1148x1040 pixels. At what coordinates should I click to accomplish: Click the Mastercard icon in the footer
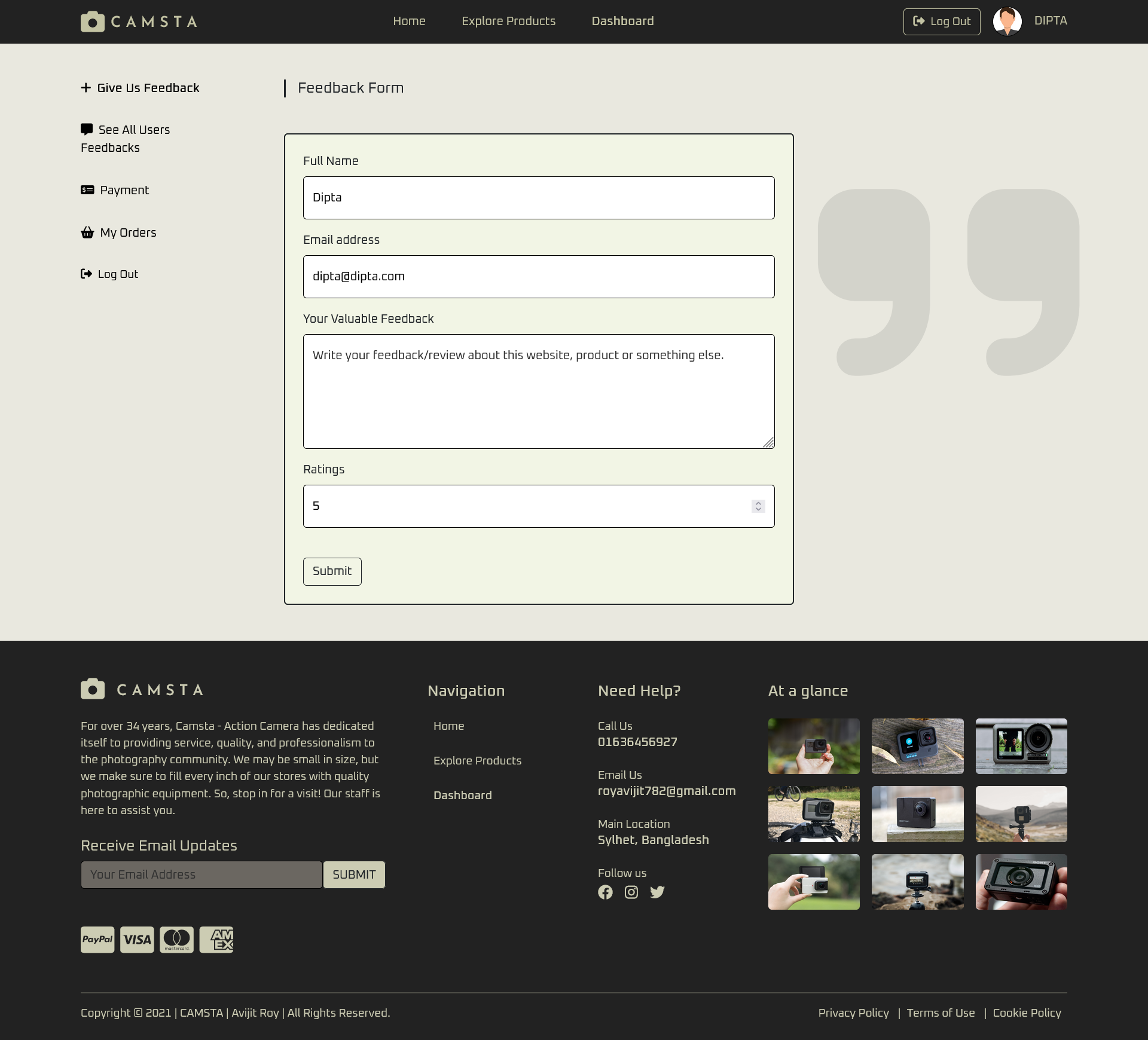pyautogui.click(x=176, y=940)
